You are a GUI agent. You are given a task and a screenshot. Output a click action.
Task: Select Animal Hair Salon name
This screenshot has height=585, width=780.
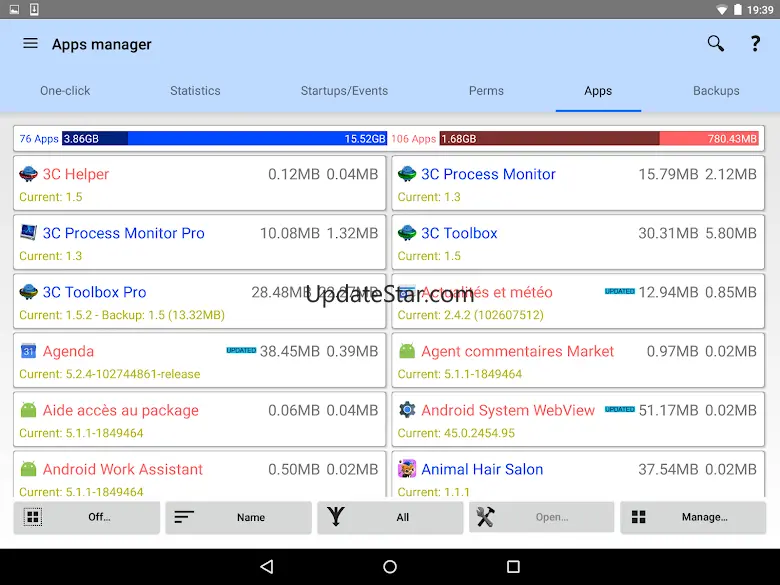coord(482,469)
